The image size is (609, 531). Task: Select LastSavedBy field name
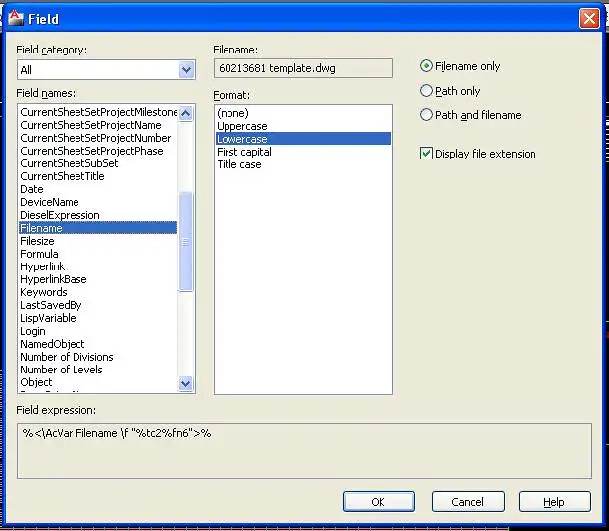[98, 305]
